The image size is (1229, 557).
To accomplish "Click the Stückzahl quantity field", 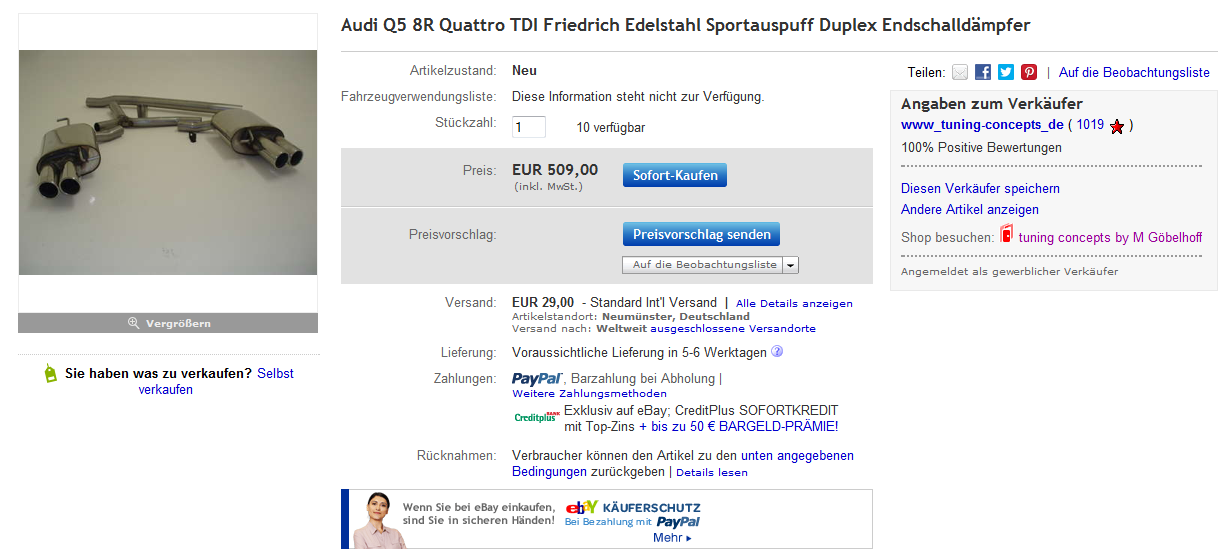I will tap(529, 127).
